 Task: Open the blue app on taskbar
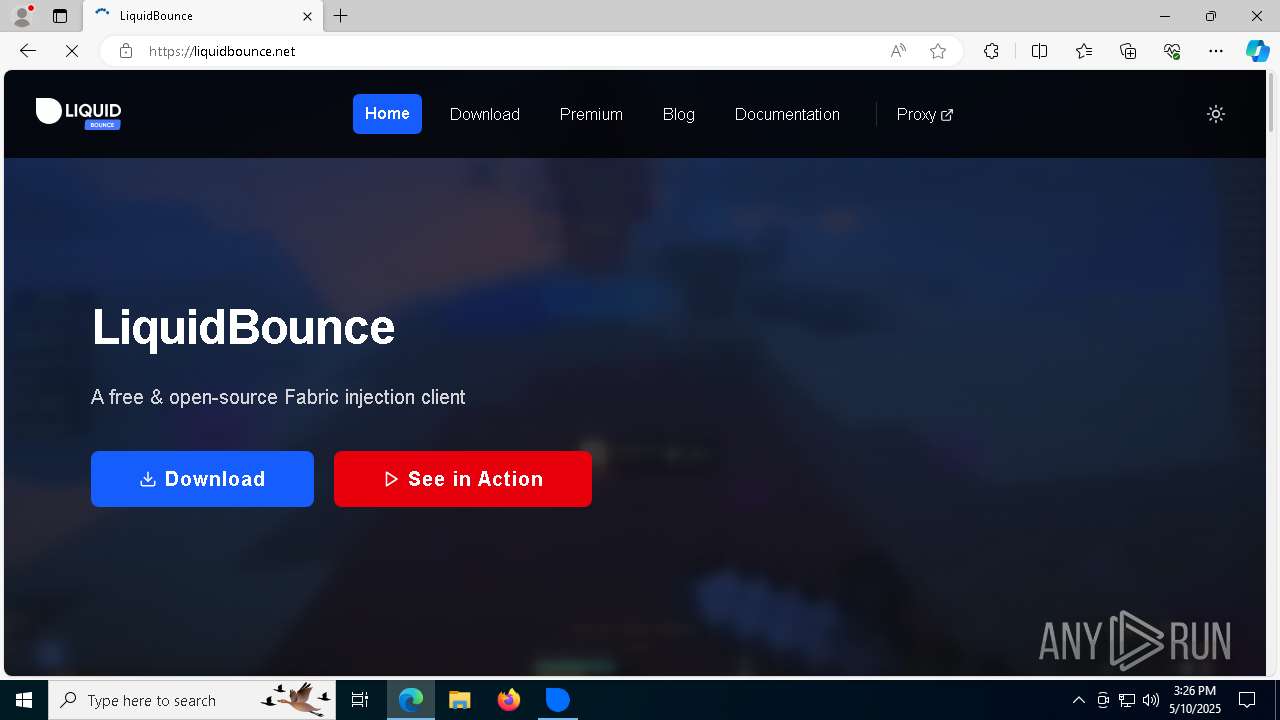click(x=557, y=700)
